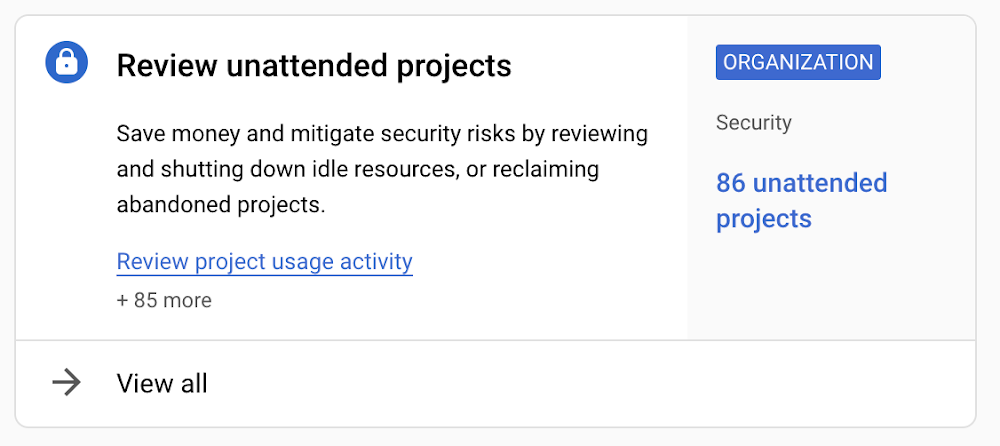Click the right arrow icon beside View all
The image size is (1000, 446).
(66, 383)
